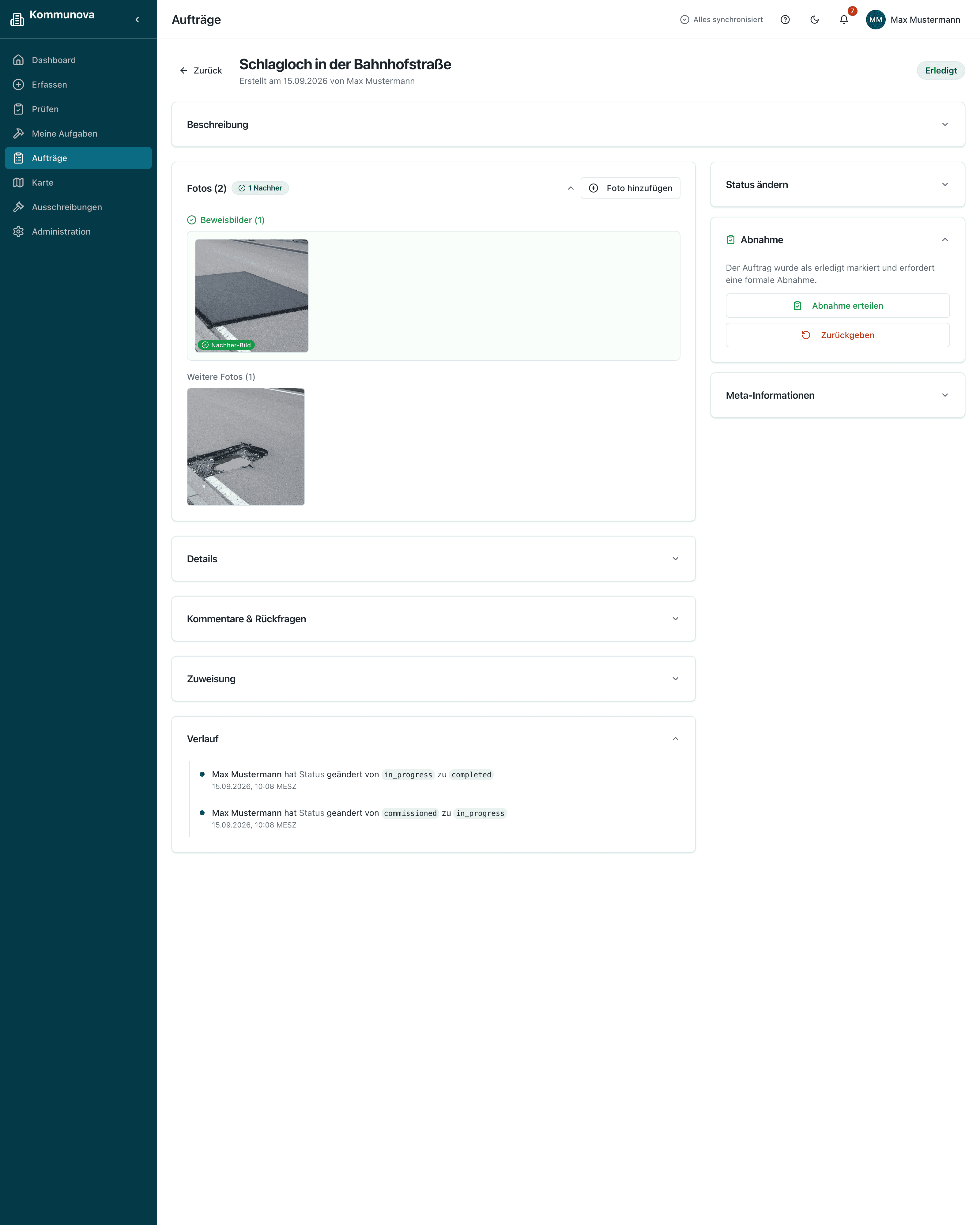The image size is (980, 1225).
Task: Click the Max Mustermann username in header
Action: point(925,19)
